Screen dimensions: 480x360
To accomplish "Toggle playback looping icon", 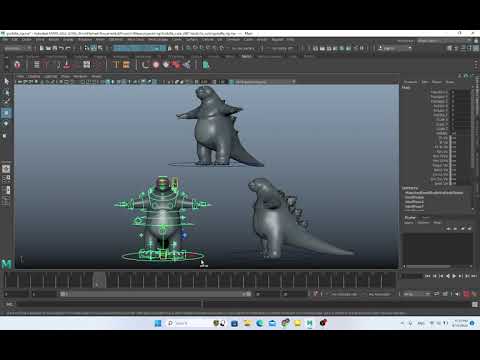I will pyautogui.click(x=437, y=294).
